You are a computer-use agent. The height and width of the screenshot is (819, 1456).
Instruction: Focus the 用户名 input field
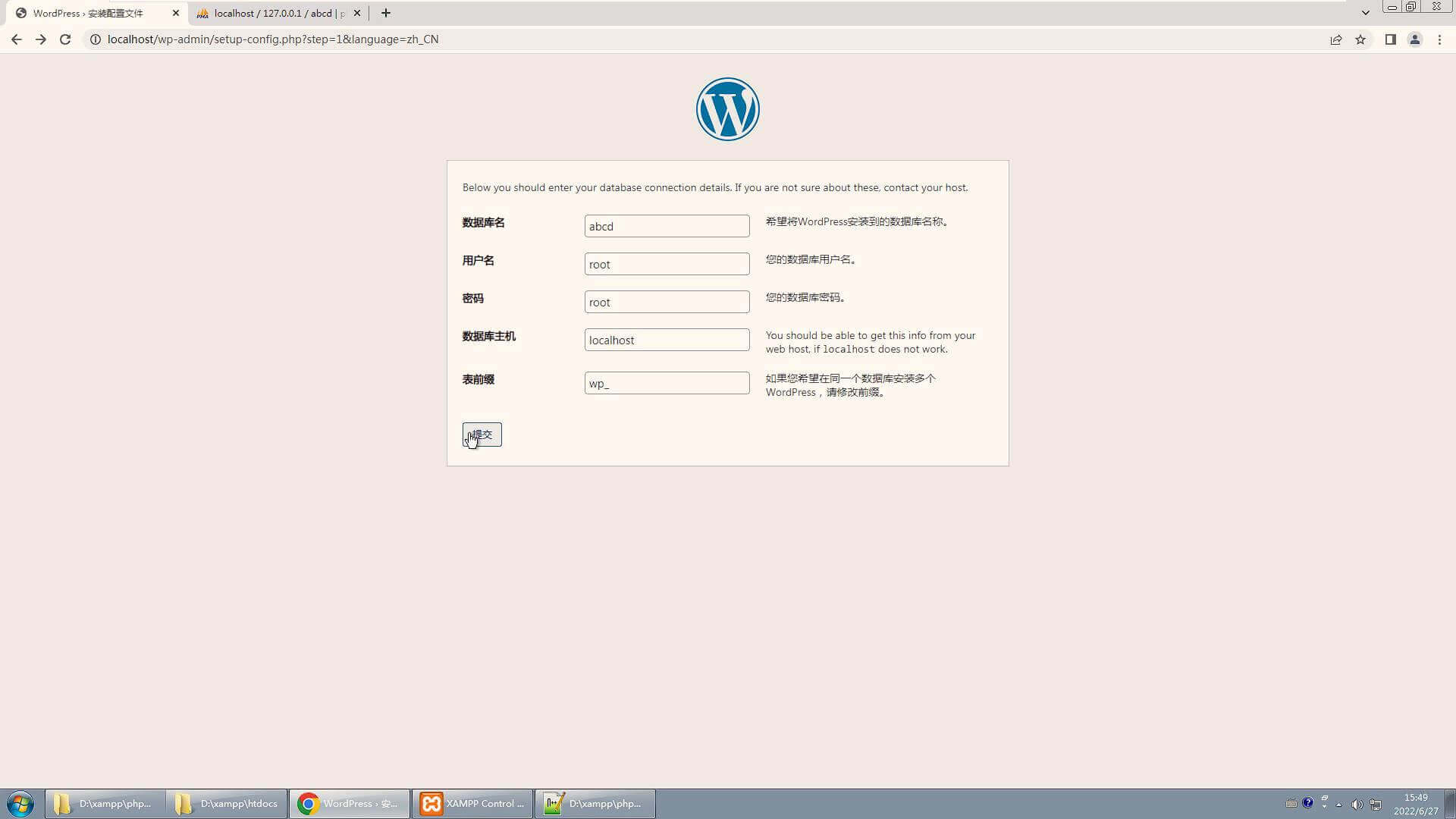[x=667, y=264]
